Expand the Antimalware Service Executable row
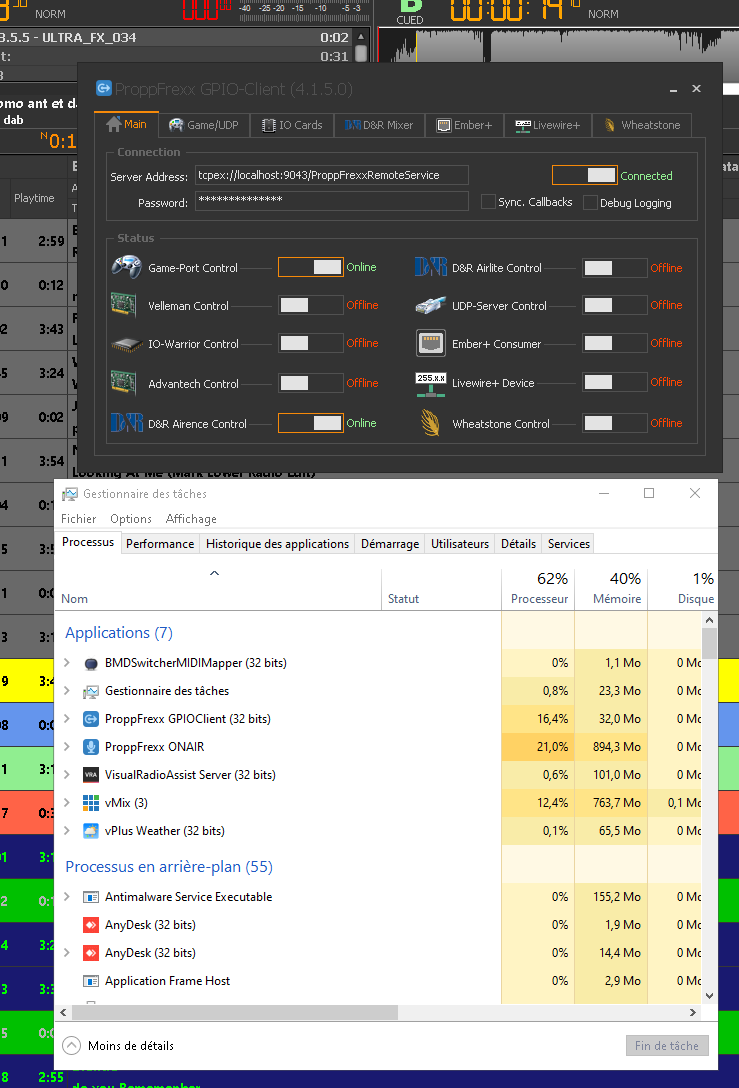This screenshot has width=739, height=1088. point(67,896)
